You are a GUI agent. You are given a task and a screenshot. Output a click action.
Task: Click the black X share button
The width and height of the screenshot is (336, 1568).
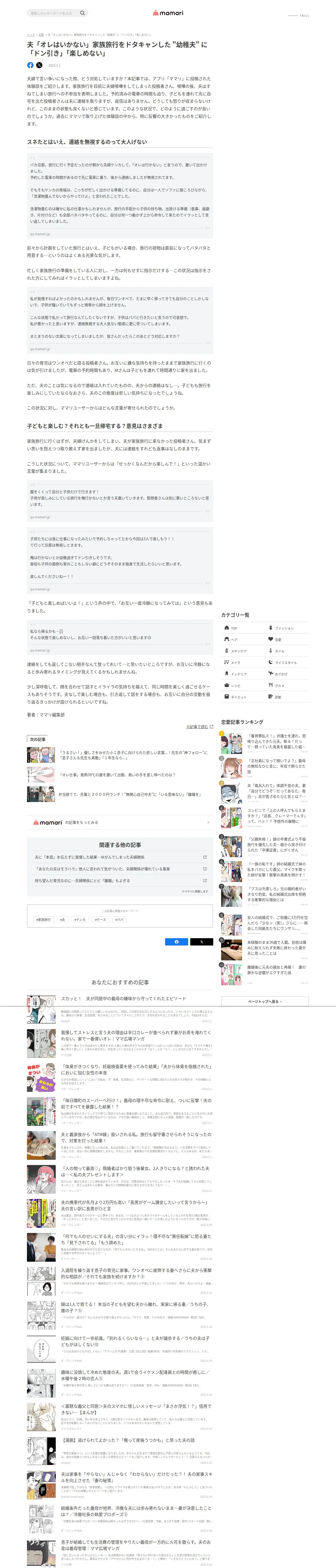[x=202, y=942]
